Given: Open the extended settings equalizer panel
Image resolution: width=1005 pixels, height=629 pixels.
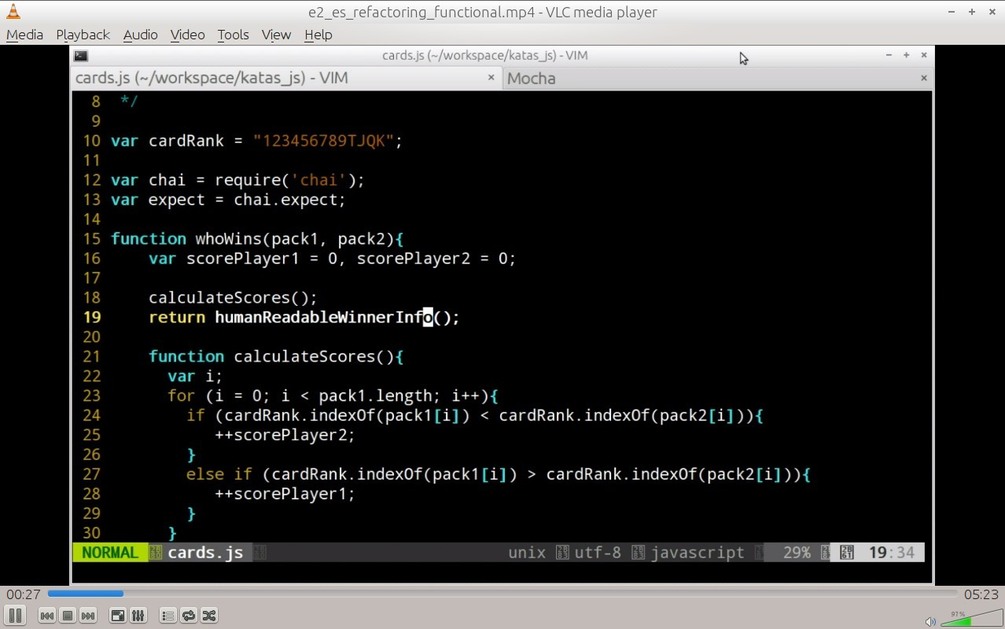Looking at the screenshot, I should pos(138,615).
